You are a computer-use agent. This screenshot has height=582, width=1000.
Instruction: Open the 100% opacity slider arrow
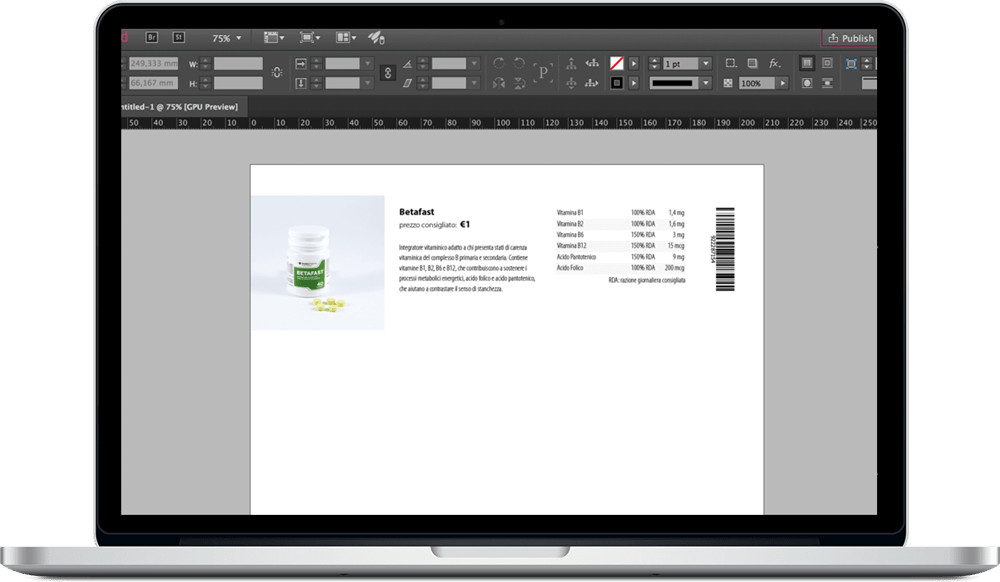(x=783, y=83)
